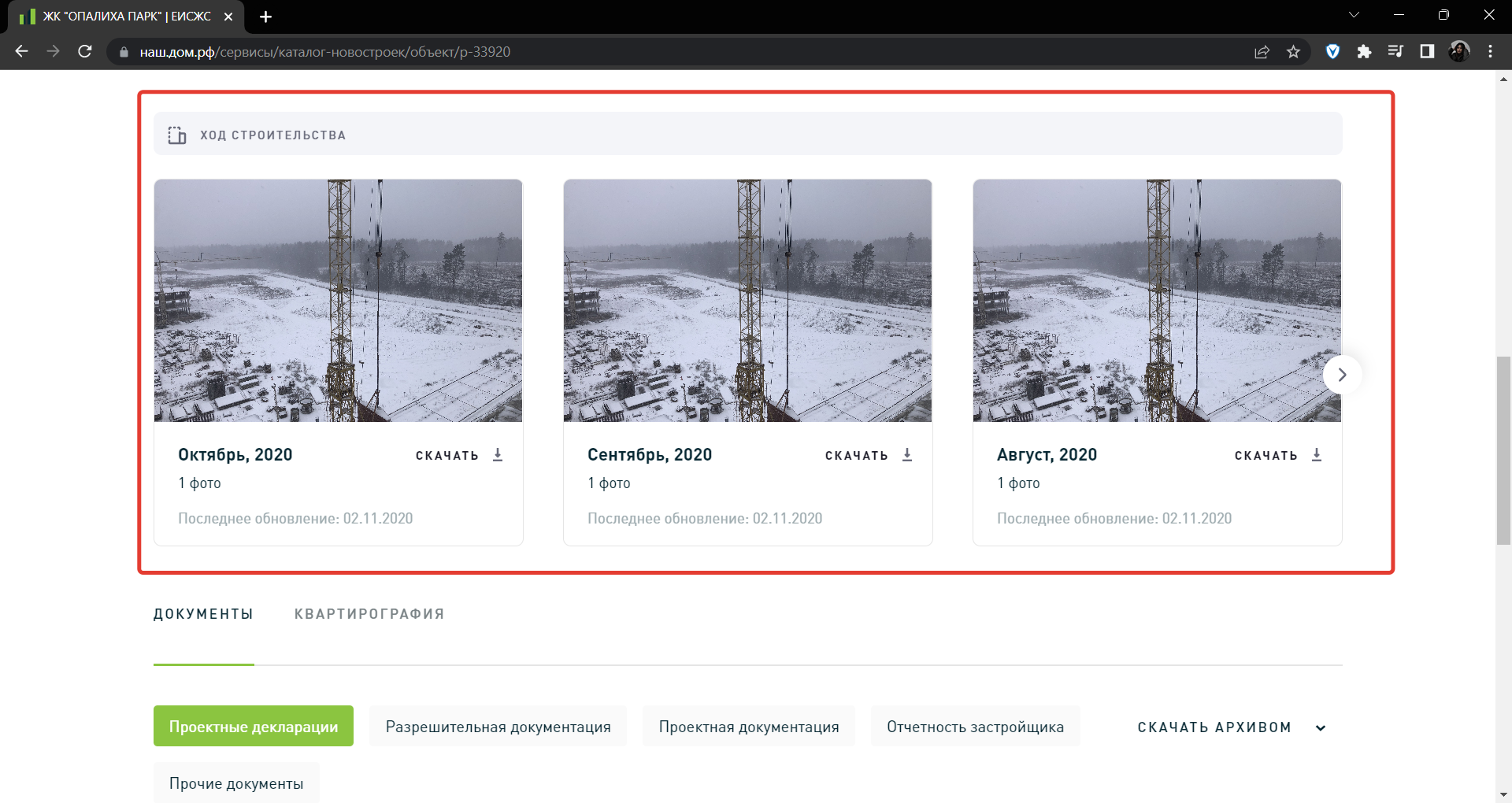Open the Extensions puzzle icon
Image resolution: width=1512 pixels, height=803 pixels.
coord(1364,52)
